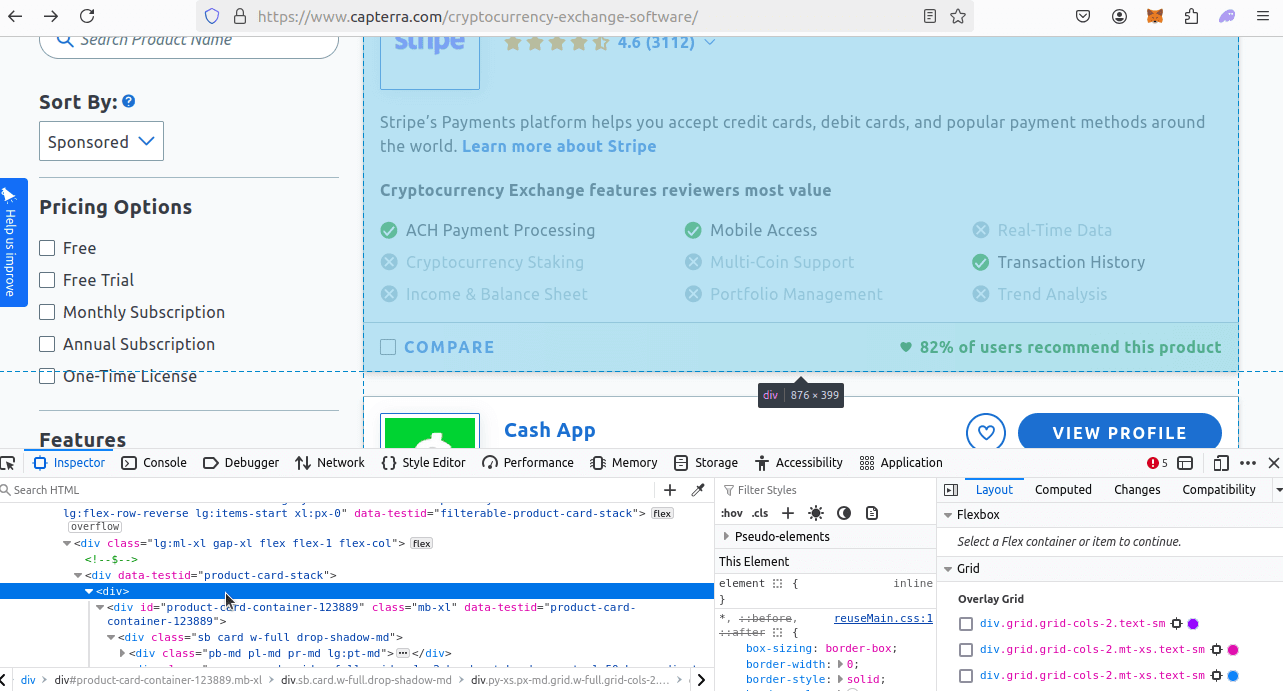Change blue grid overlay color swatch

1233,676
